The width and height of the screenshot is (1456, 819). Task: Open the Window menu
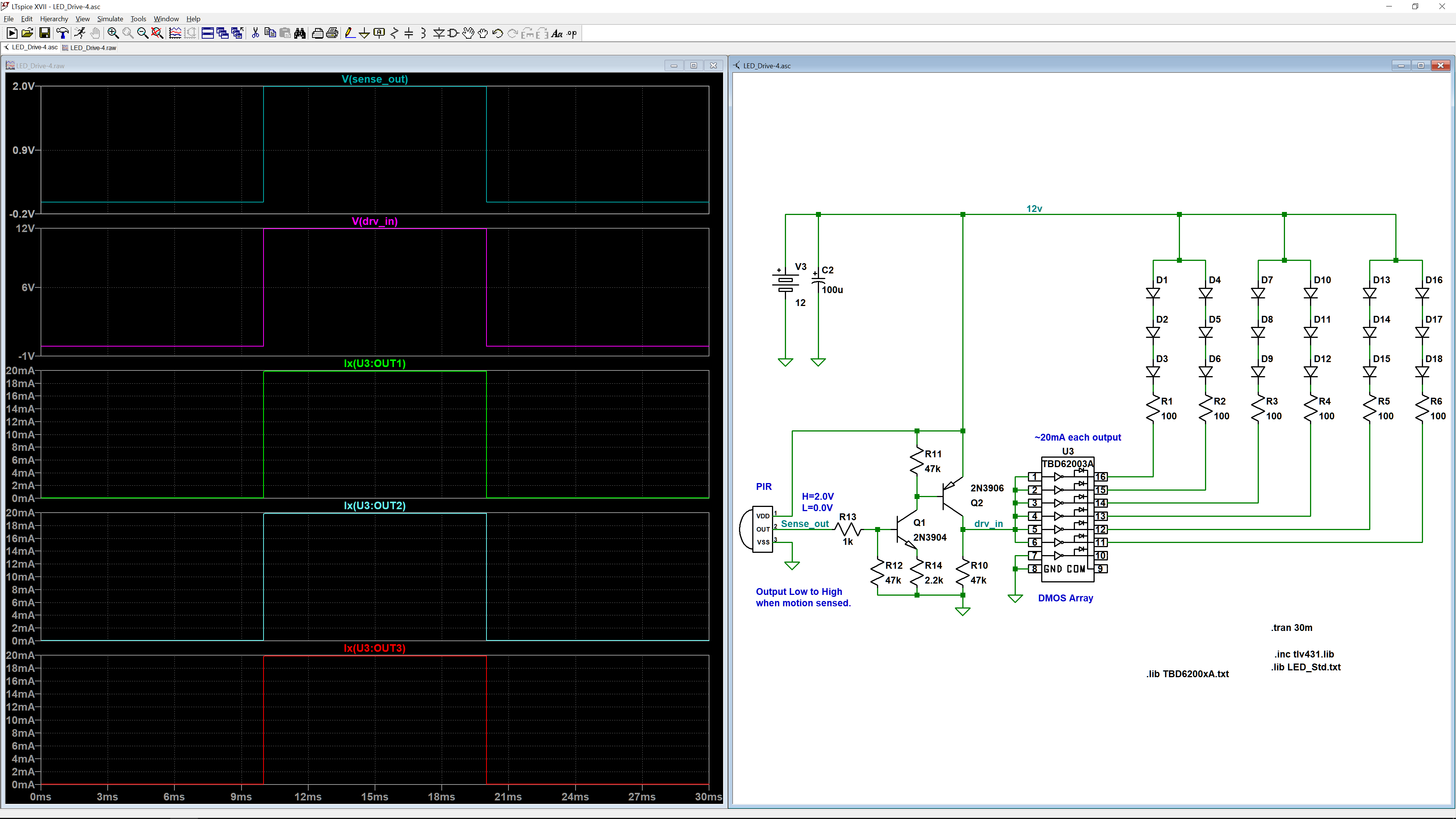click(x=166, y=19)
